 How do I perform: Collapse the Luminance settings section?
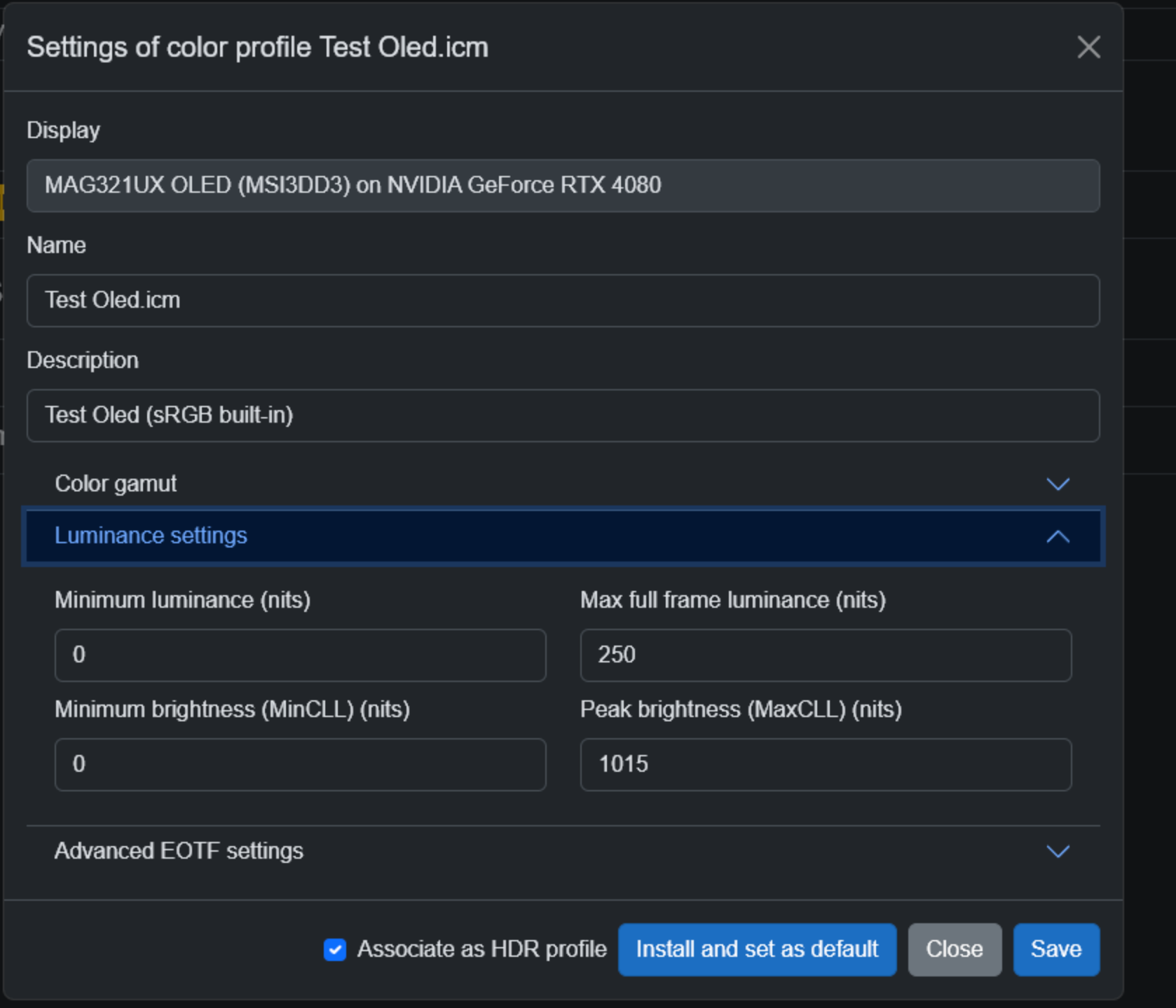(x=151, y=536)
